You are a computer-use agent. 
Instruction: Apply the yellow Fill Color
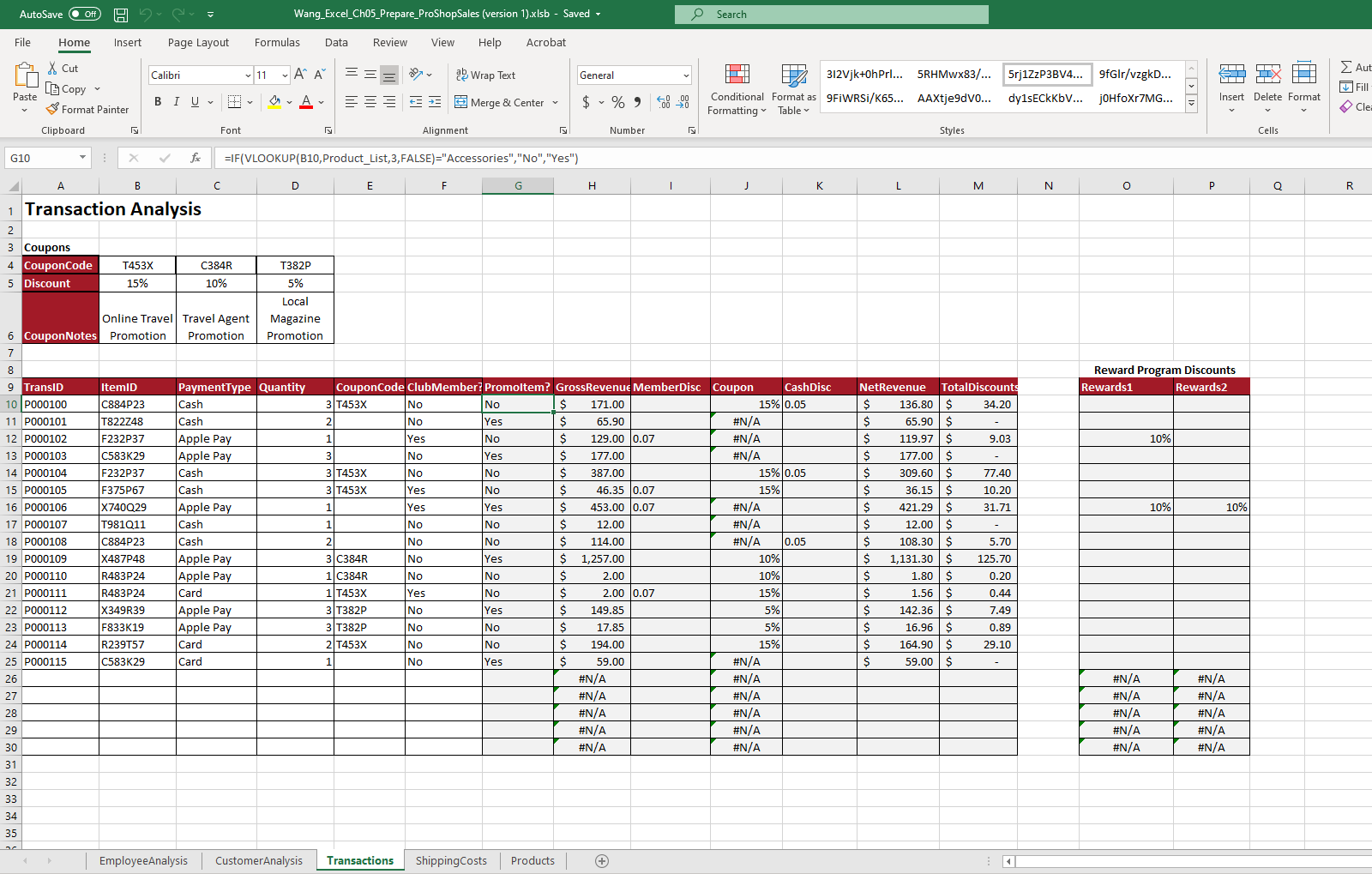[274, 102]
